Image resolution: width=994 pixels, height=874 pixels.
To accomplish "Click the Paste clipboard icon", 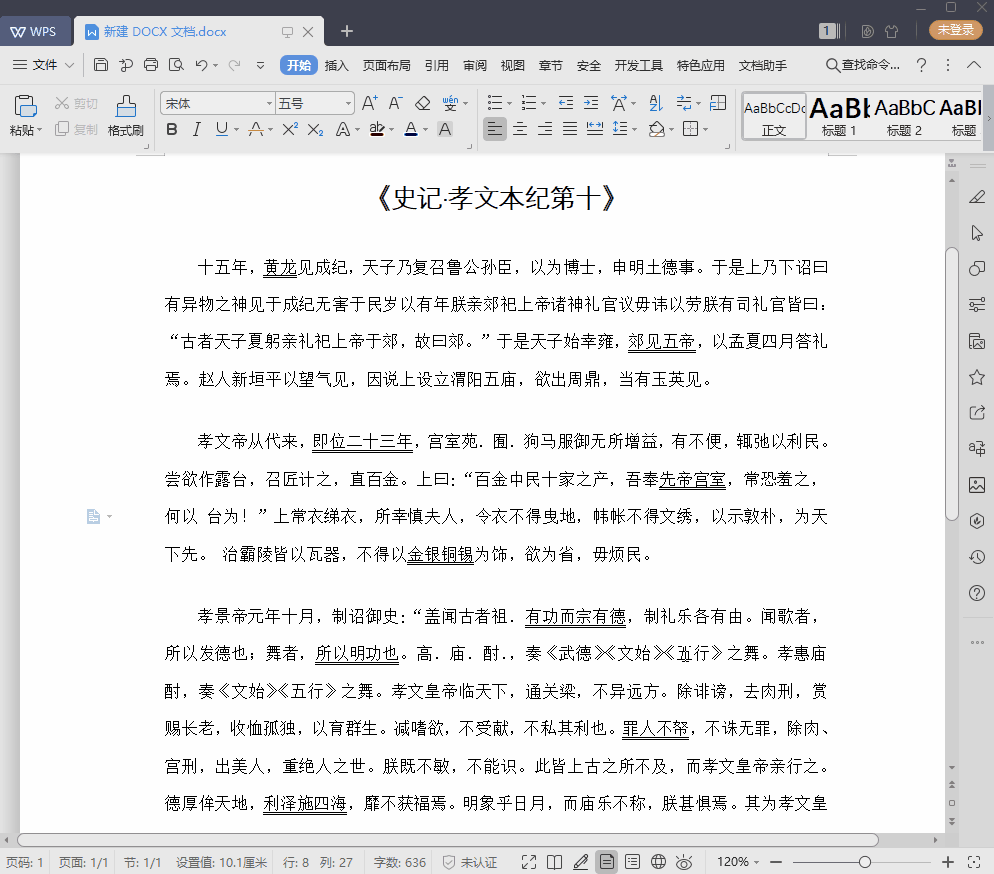I will 25,106.
